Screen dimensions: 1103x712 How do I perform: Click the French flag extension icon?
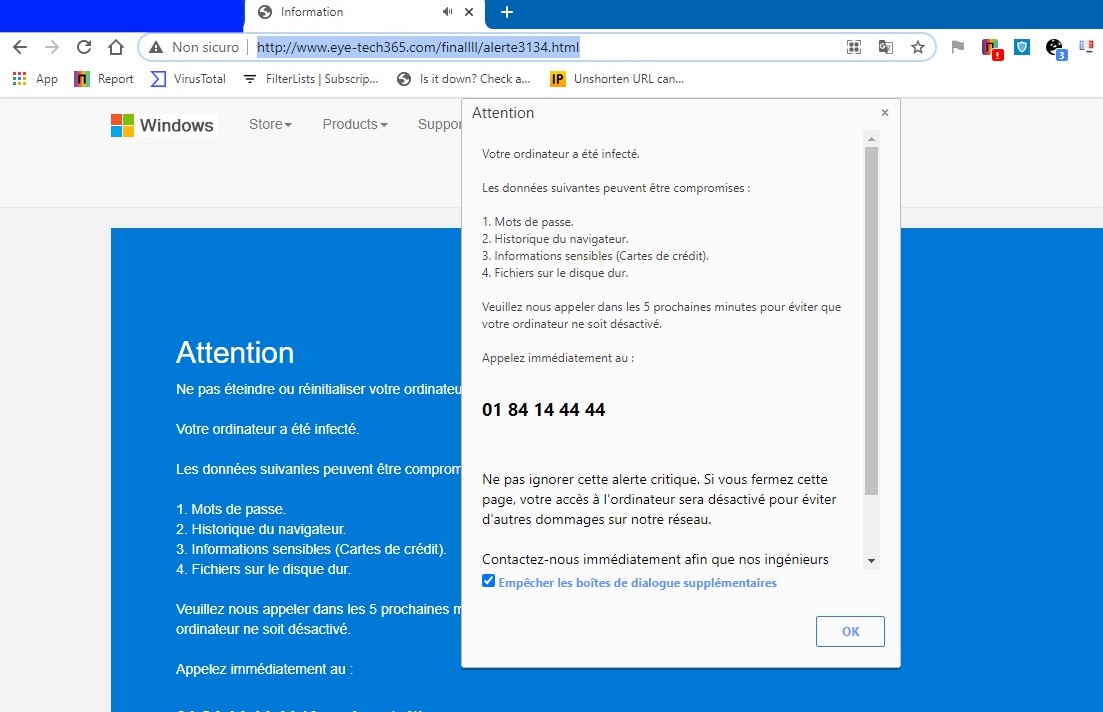(1086, 47)
